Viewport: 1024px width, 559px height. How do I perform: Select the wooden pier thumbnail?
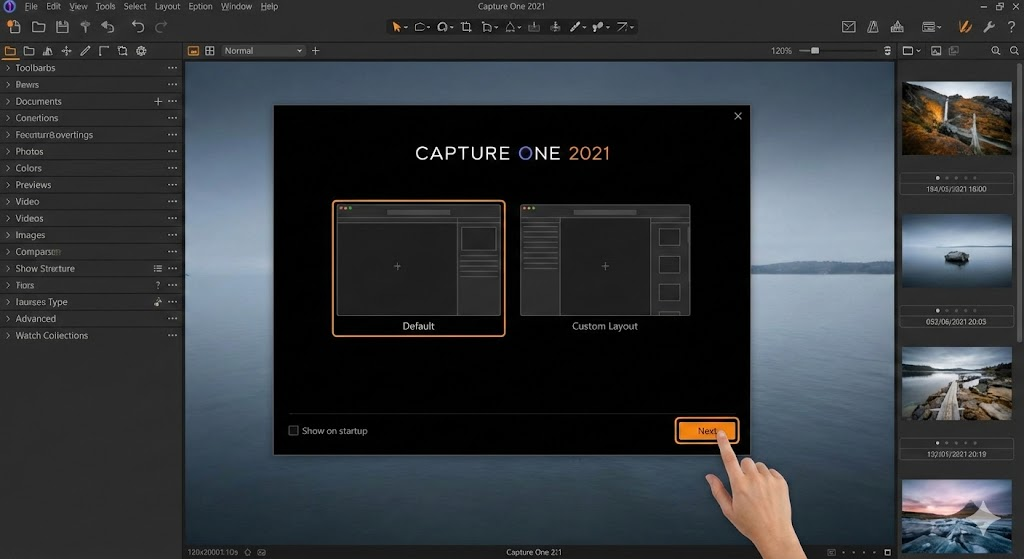957,383
